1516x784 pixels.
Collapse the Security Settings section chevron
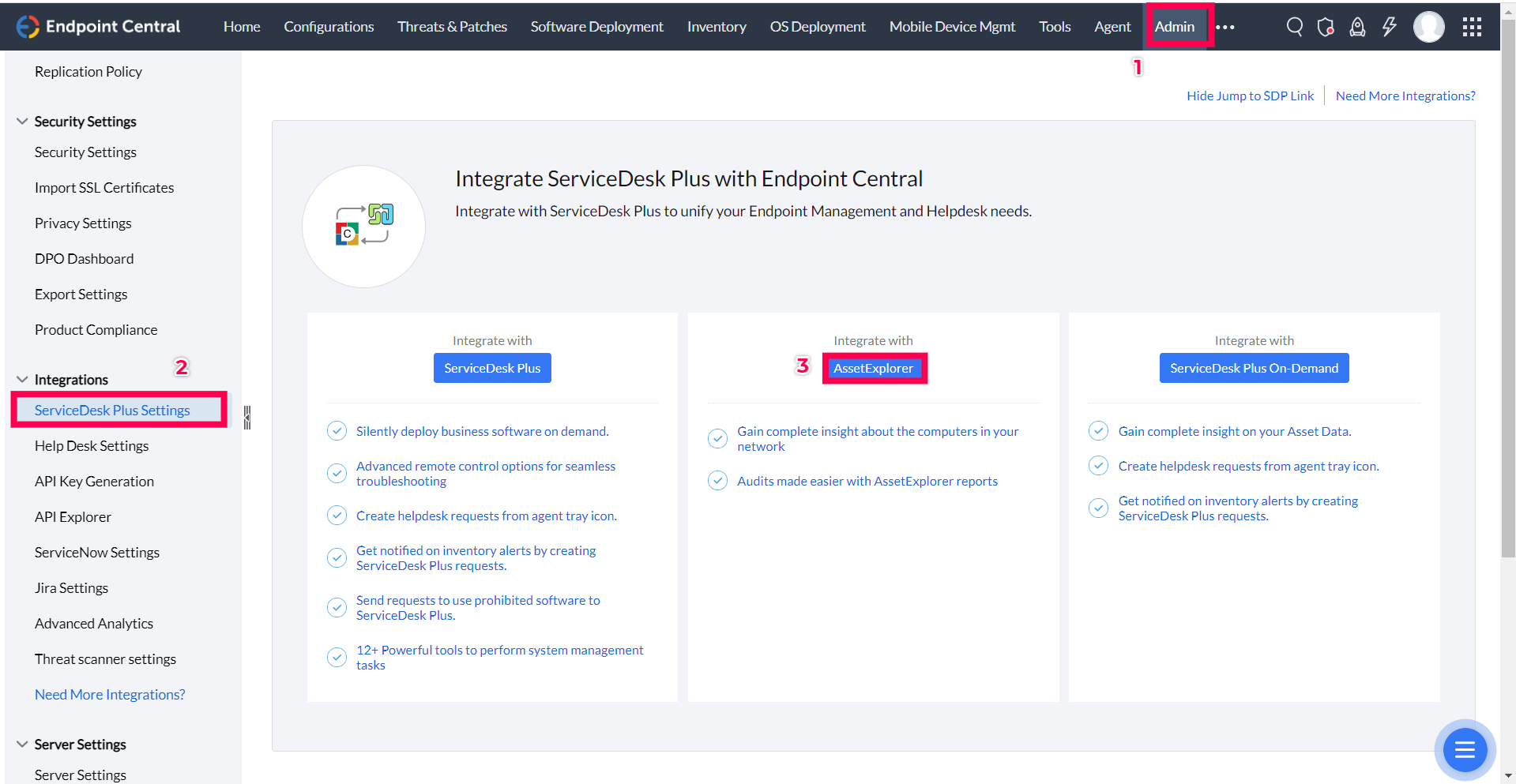[21, 120]
